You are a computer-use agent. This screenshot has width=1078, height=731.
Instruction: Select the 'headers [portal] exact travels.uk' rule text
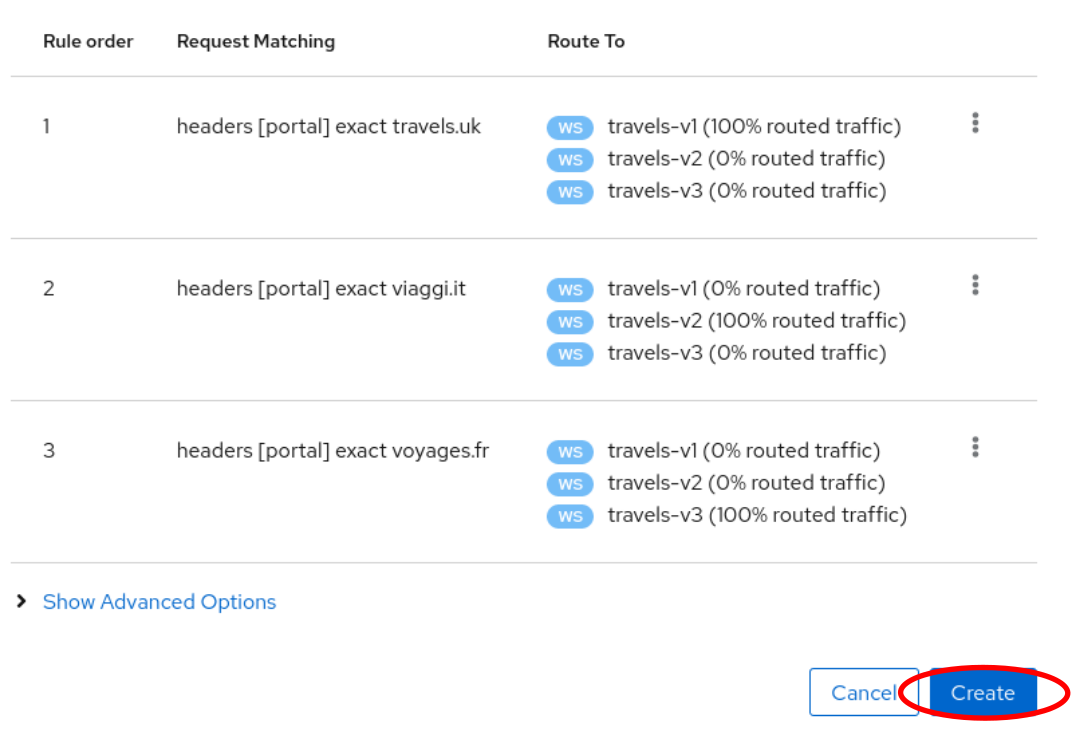click(329, 126)
